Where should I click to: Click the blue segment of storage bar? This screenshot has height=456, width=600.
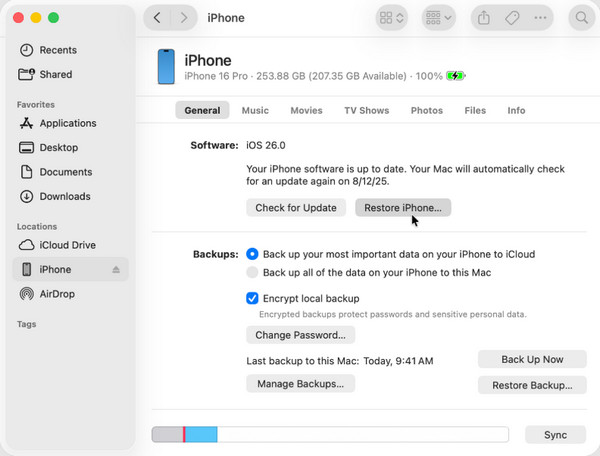point(201,435)
